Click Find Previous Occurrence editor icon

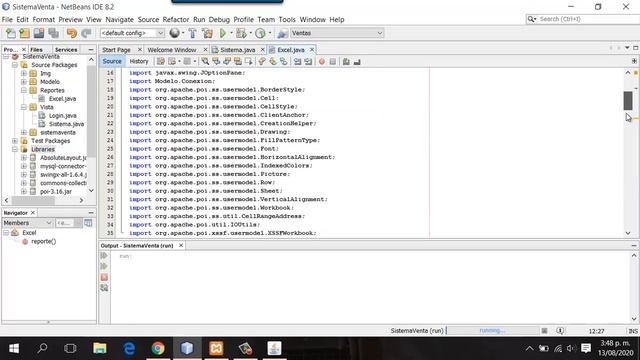216,62
